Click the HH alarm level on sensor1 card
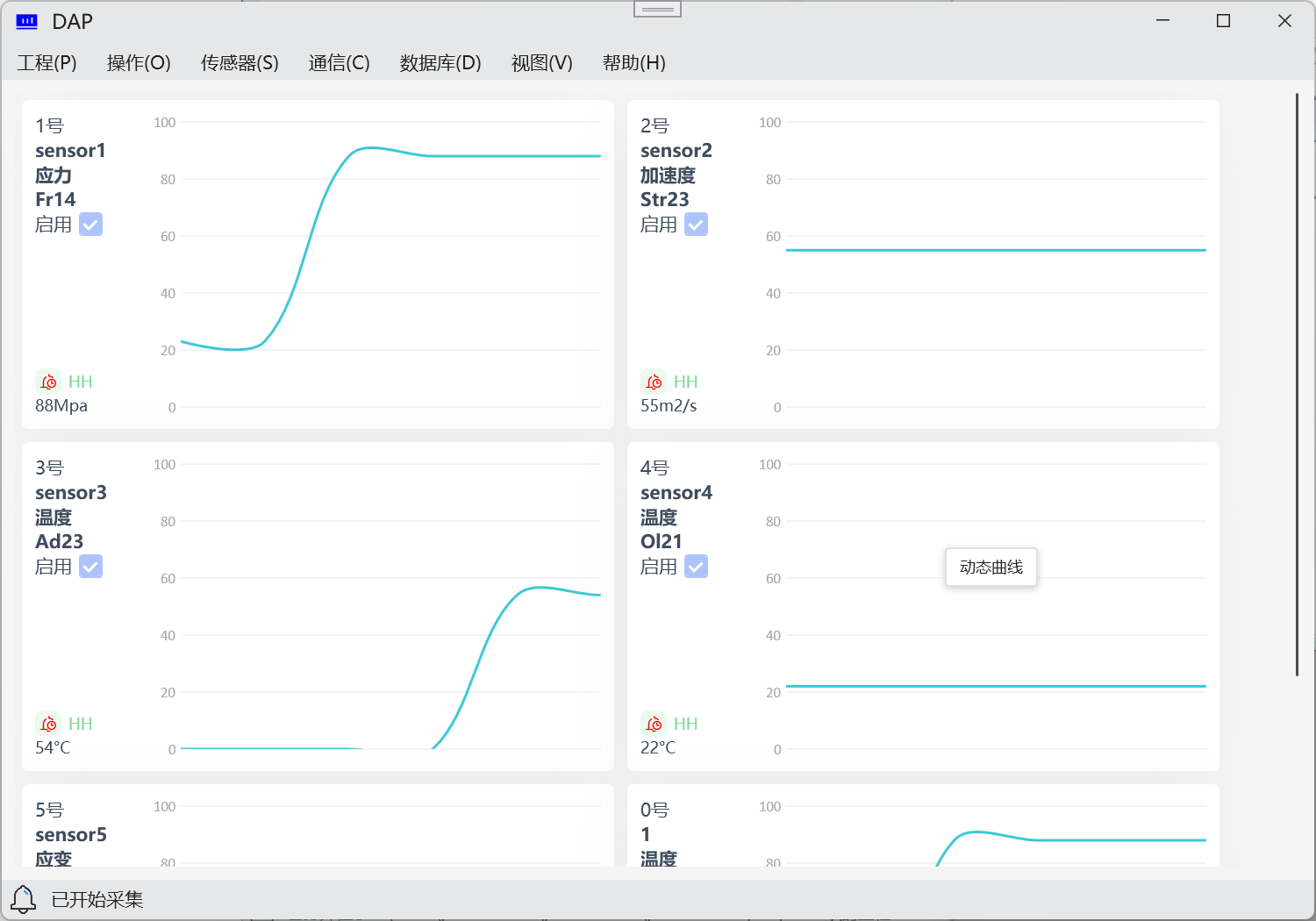1316x921 pixels. (80, 382)
